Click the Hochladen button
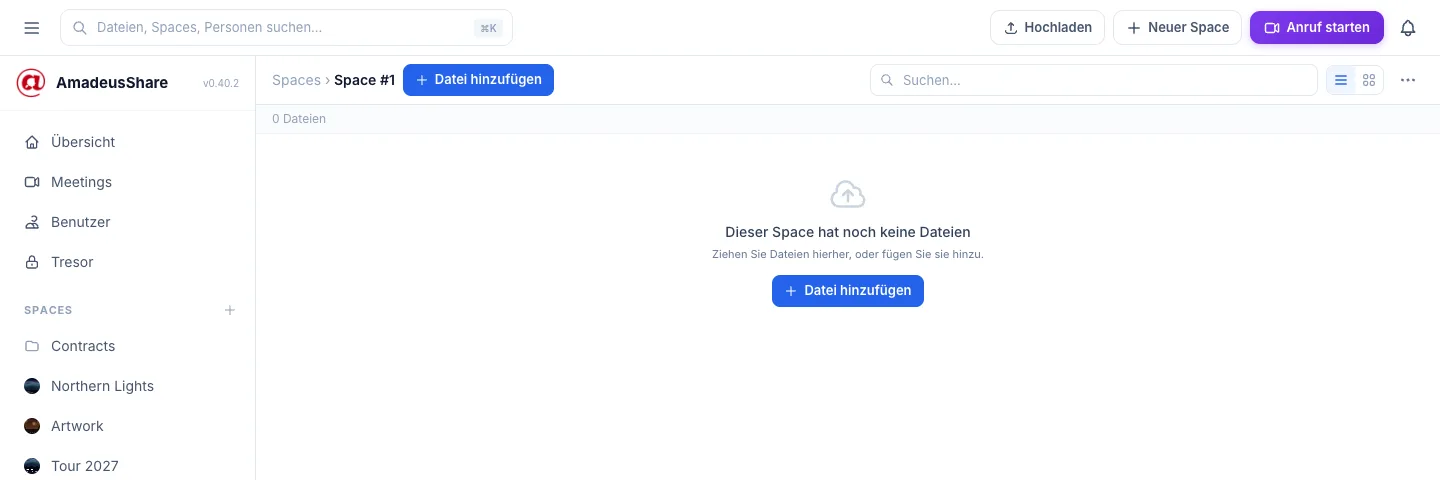 (x=1047, y=28)
